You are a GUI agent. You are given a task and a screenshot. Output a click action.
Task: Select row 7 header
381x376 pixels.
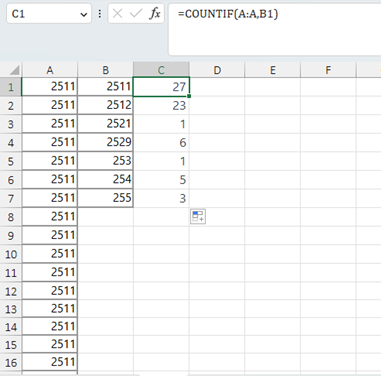point(11,198)
